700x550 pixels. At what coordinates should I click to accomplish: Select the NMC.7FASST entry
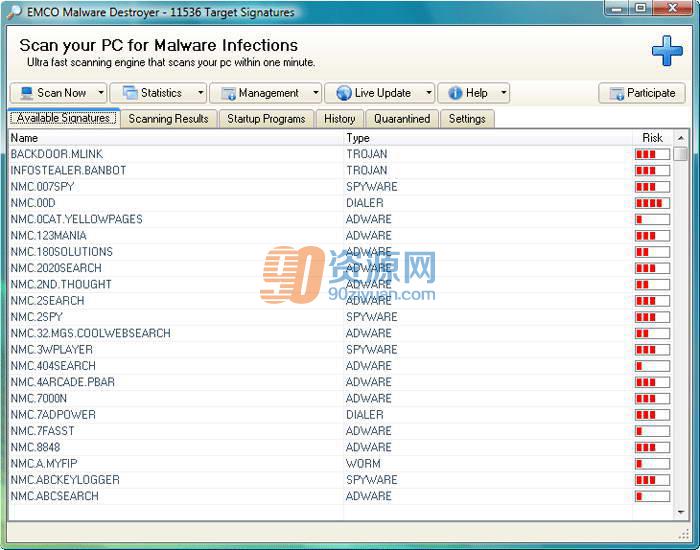[x=341, y=431]
